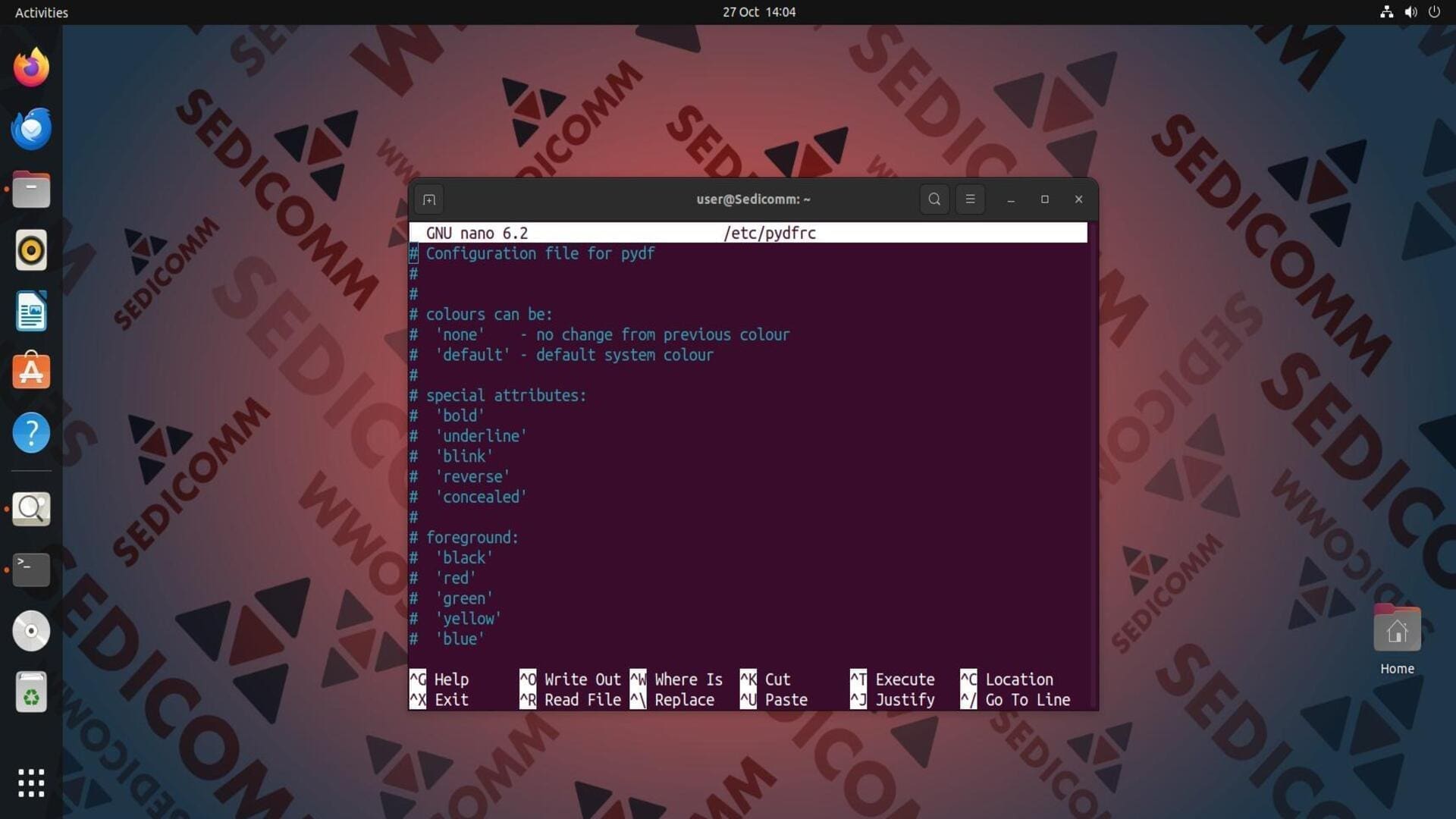
Task: Show all applications grid
Action: (31, 783)
